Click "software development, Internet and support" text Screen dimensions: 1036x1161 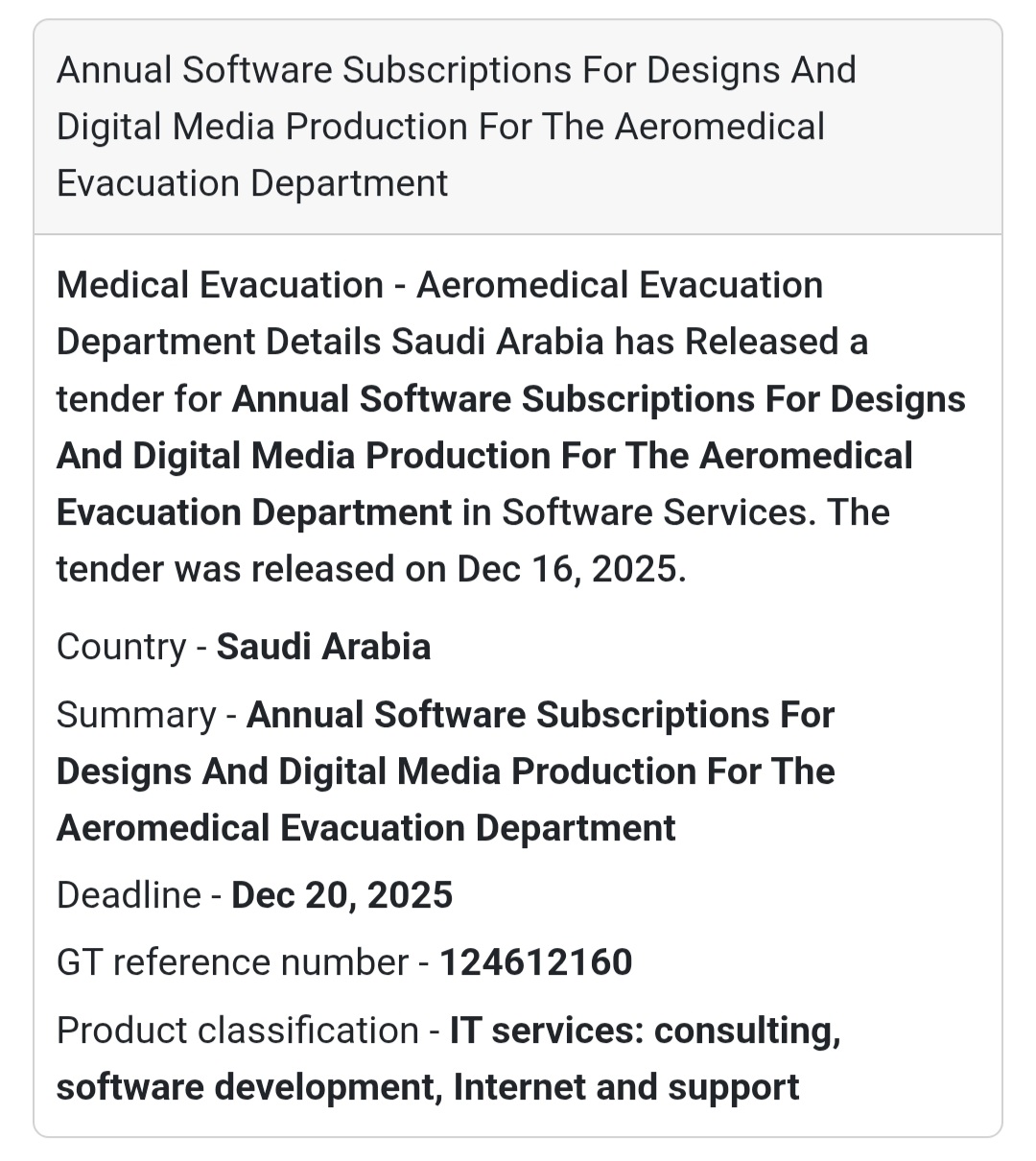click(x=428, y=1087)
